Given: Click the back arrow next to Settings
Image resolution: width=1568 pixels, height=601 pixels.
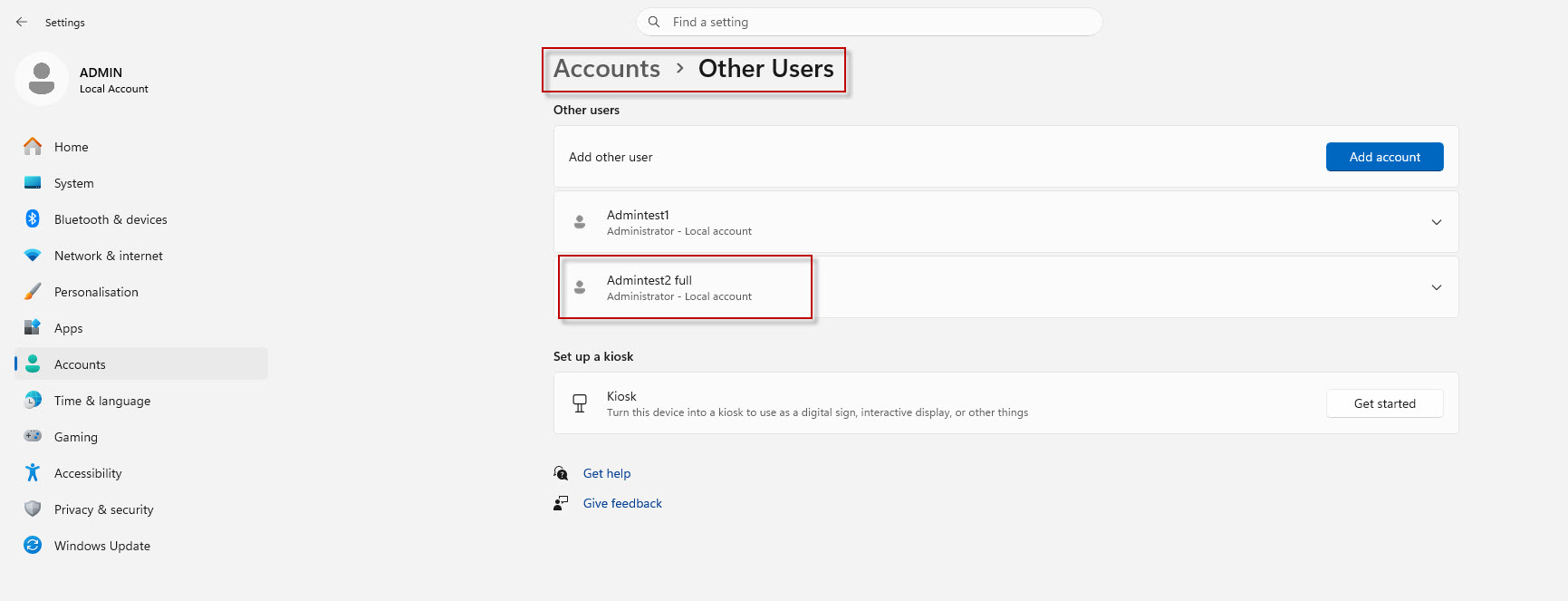Looking at the screenshot, I should click(x=22, y=22).
